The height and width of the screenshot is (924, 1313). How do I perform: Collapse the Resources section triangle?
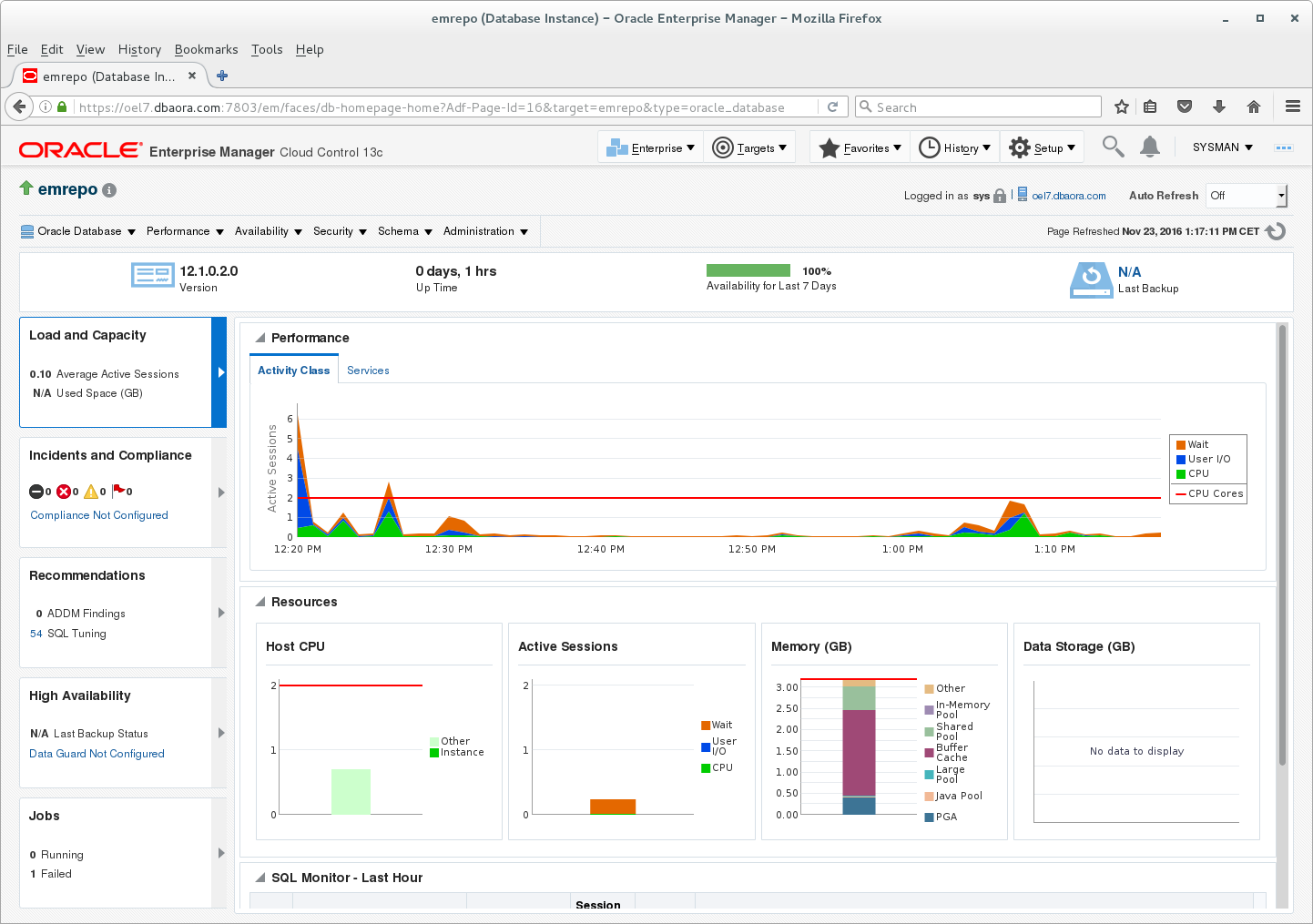pyautogui.click(x=260, y=602)
